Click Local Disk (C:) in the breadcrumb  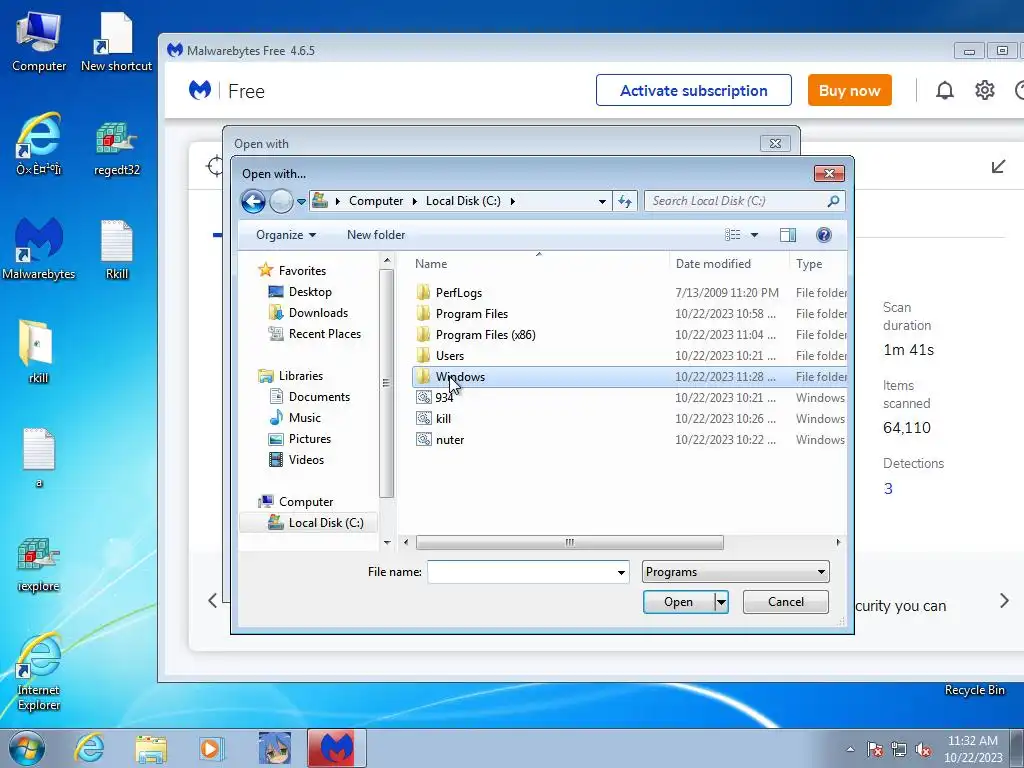463,201
